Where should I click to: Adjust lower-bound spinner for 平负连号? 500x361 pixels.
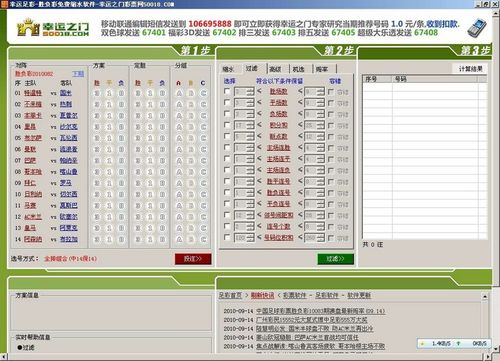coord(250,204)
